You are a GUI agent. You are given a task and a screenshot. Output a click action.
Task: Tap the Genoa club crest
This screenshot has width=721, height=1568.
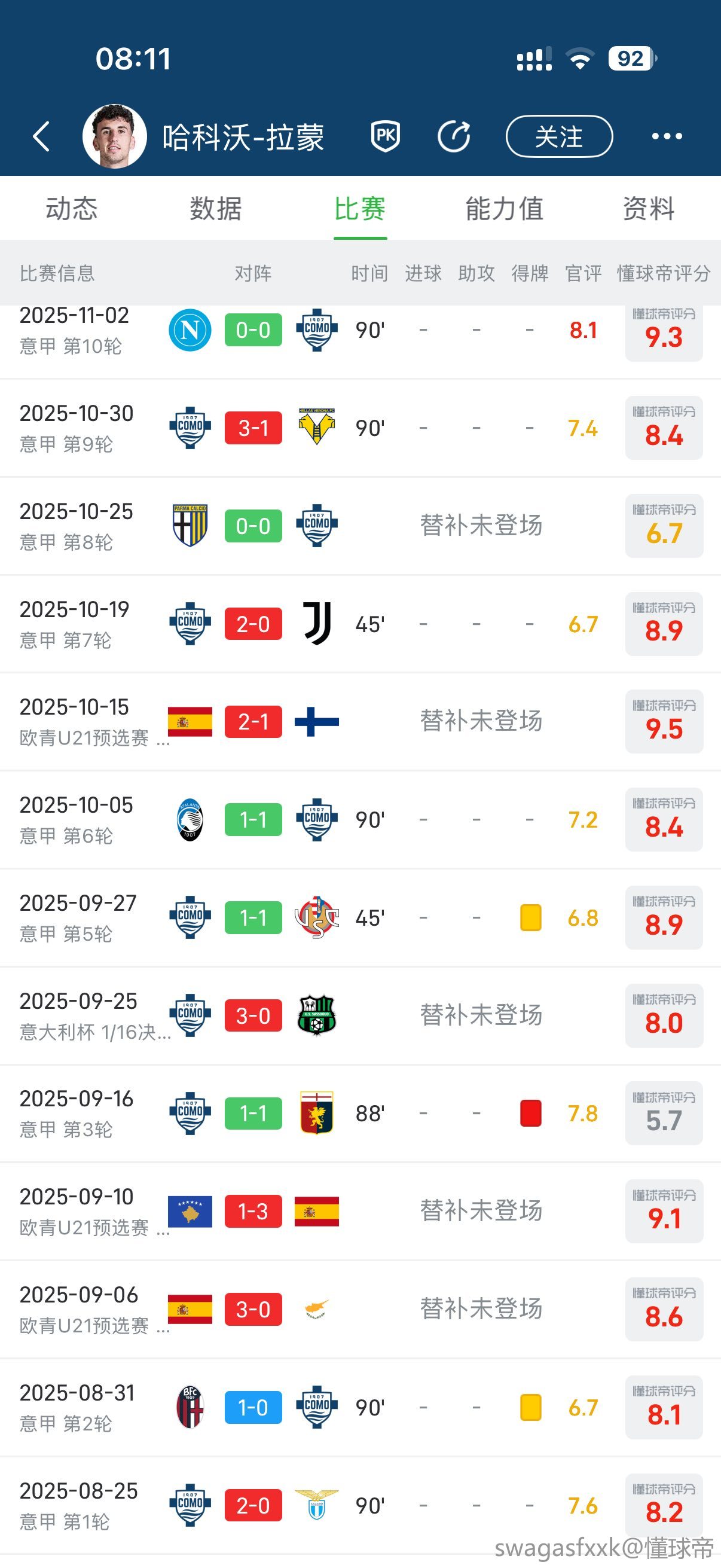tap(317, 1114)
